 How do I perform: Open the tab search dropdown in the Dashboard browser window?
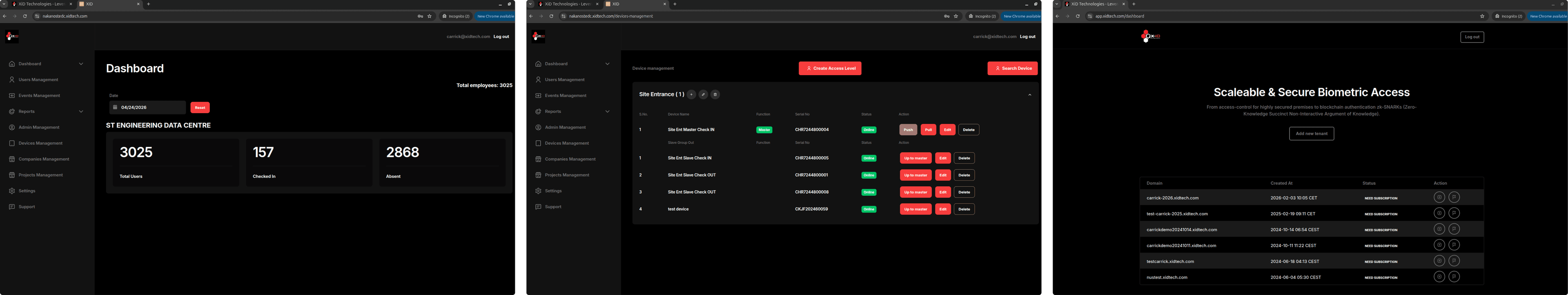click(x=4, y=4)
